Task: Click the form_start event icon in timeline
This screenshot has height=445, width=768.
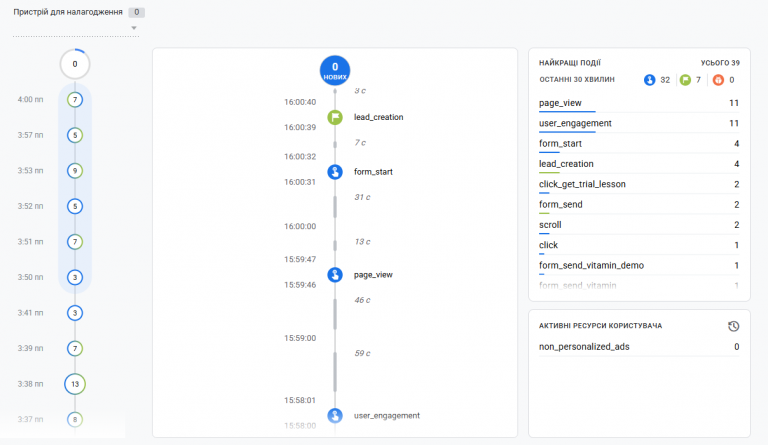Action: click(x=335, y=172)
